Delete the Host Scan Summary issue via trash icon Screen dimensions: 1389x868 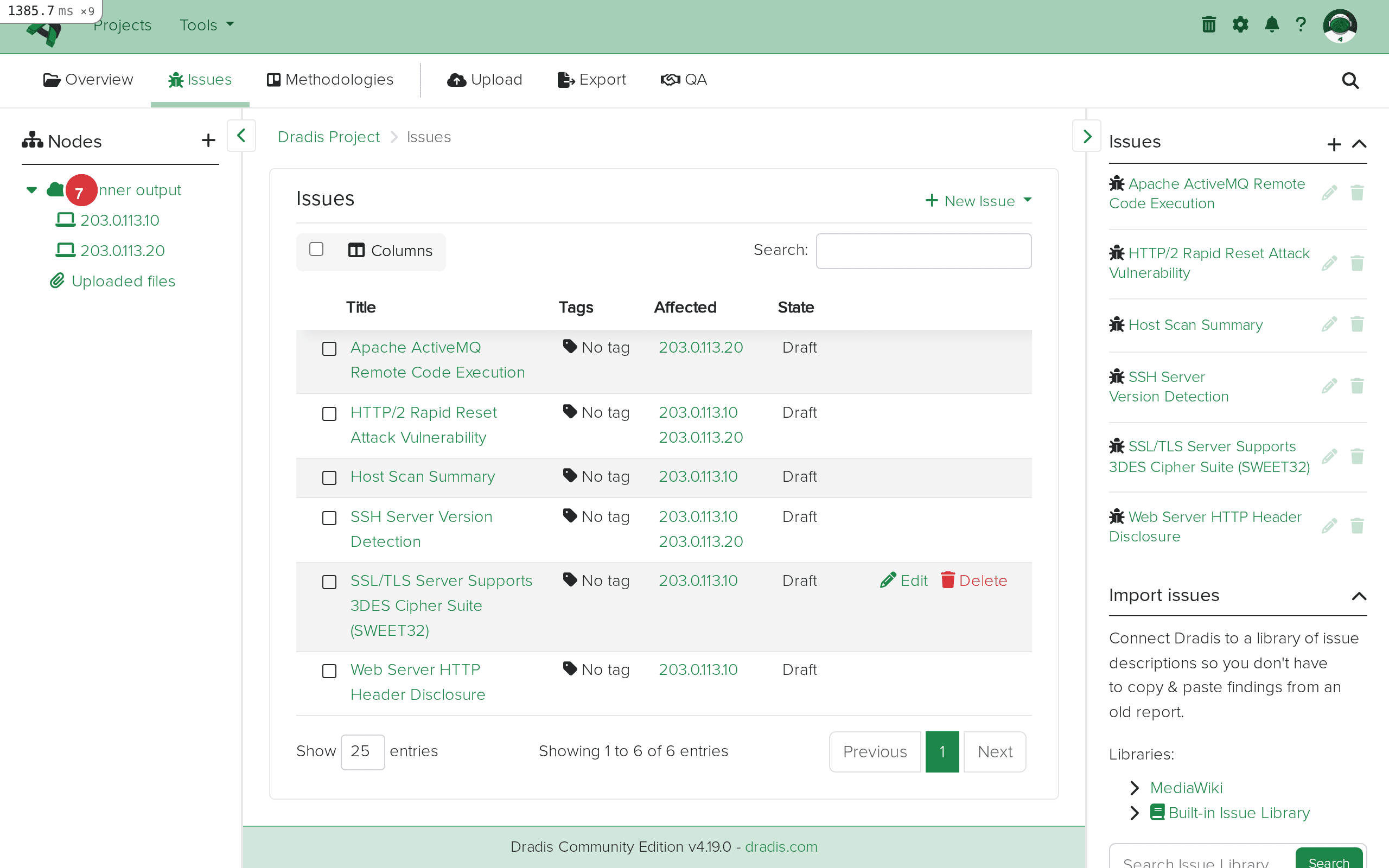point(1358,324)
